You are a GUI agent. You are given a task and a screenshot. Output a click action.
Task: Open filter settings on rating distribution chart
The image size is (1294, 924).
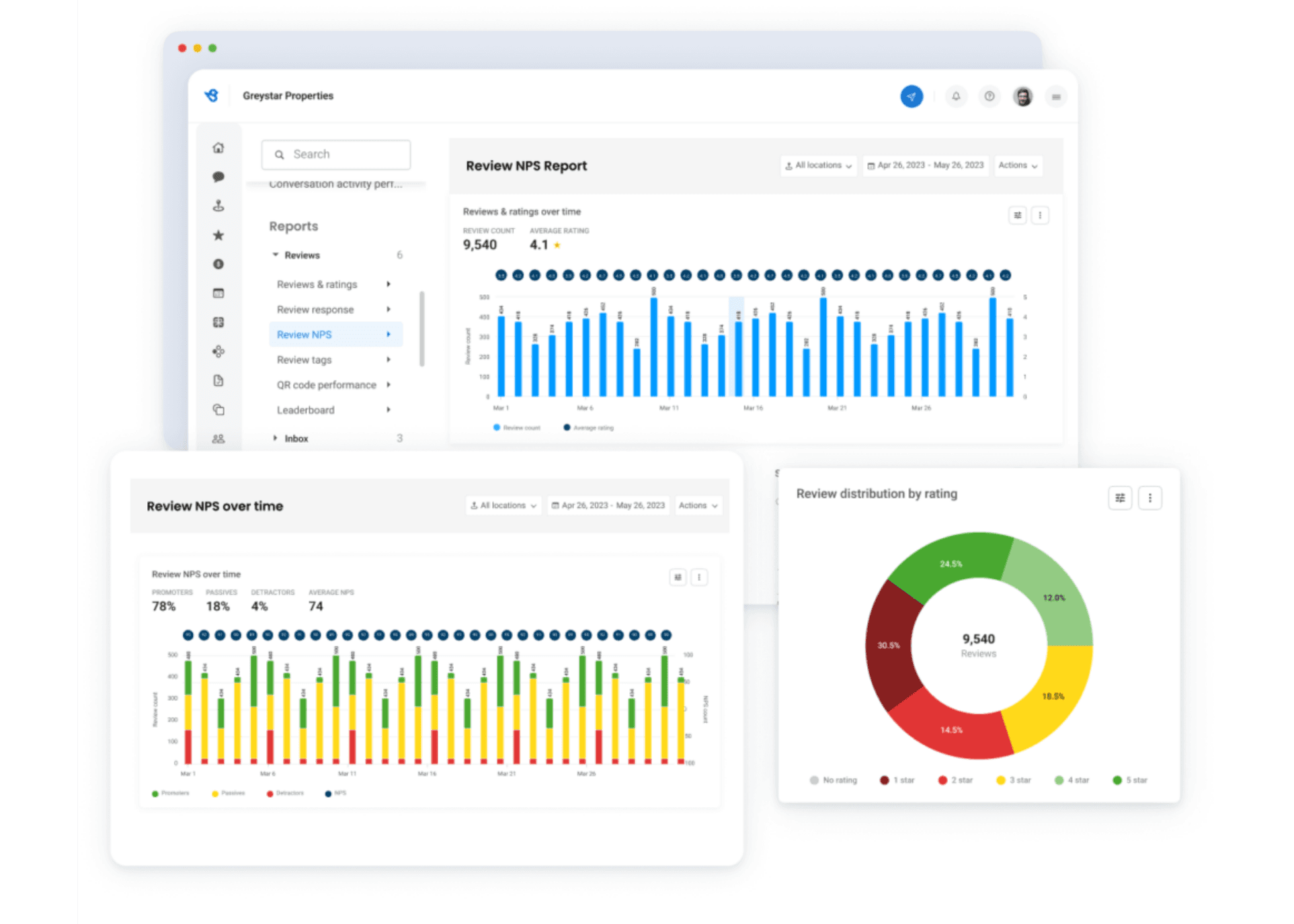(x=1119, y=498)
